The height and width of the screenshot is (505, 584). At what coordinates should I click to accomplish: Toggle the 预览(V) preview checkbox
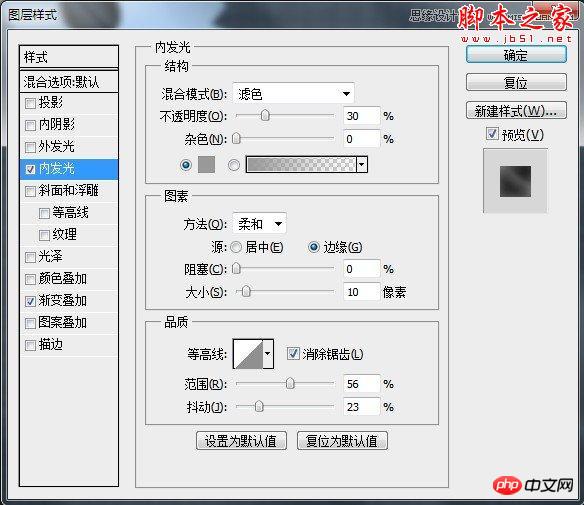tap(492, 134)
